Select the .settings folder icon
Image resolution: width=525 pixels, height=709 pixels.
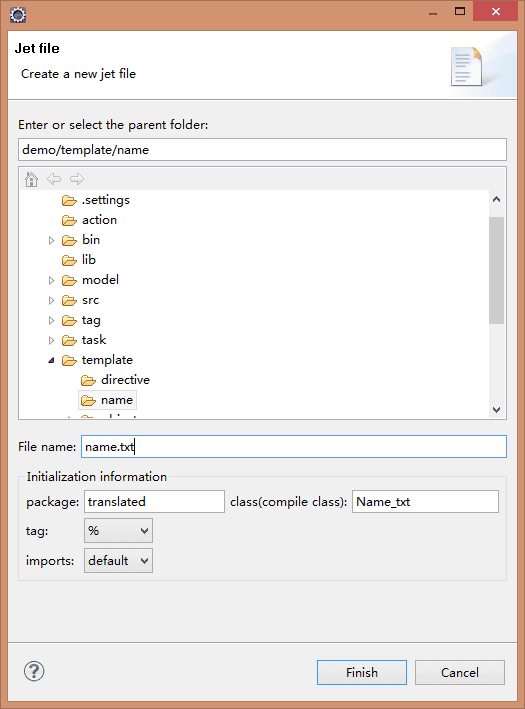tap(69, 200)
